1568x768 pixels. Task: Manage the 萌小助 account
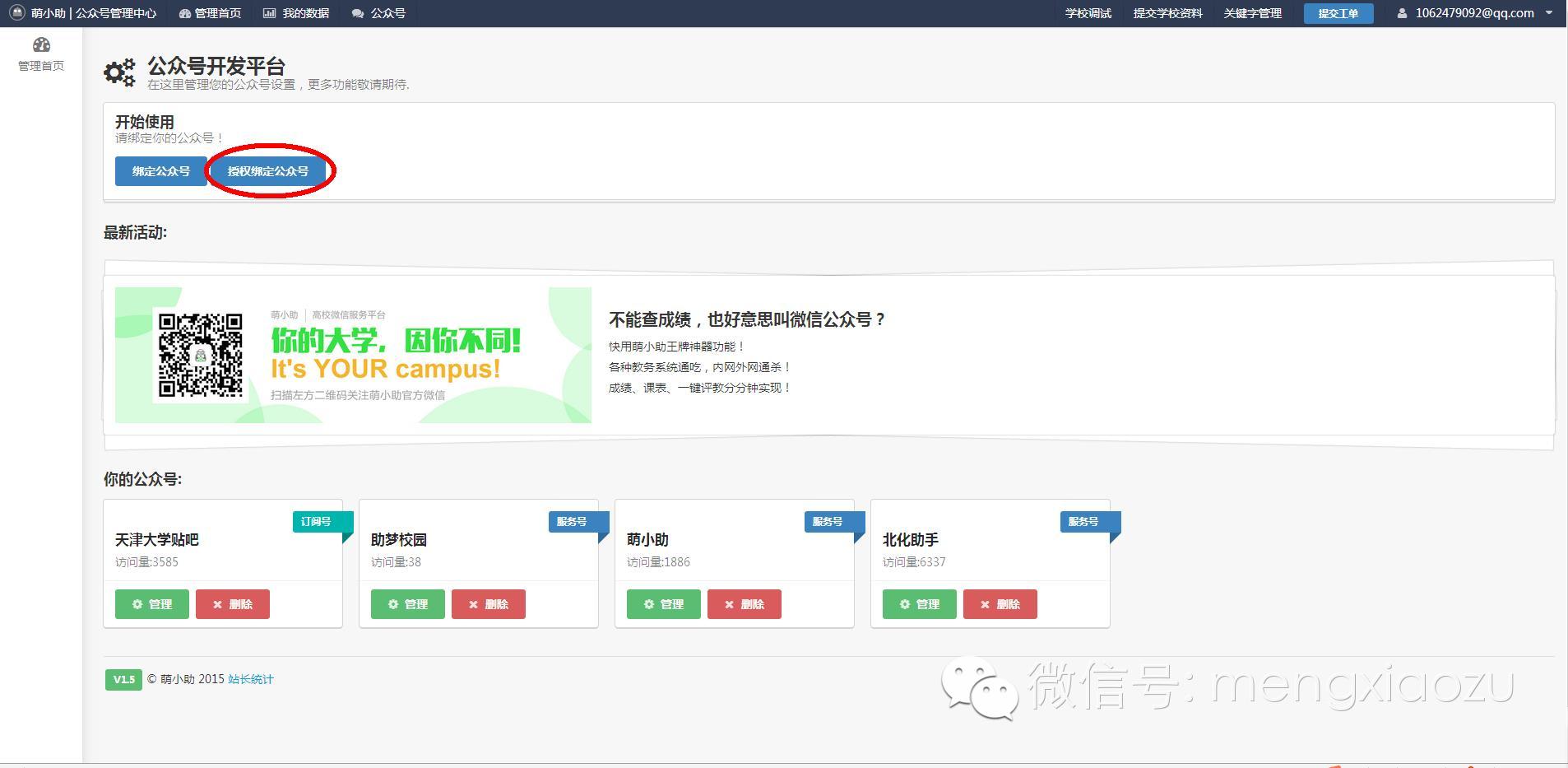[x=664, y=604]
